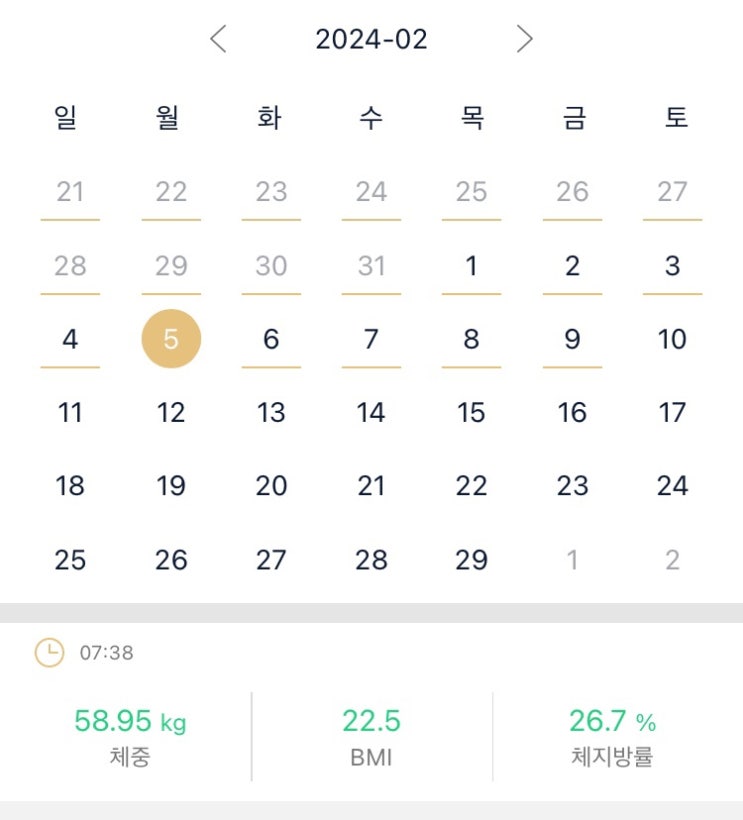Select greyed-out date 2 of next month
The width and height of the screenshot is (743, 820).
(672, 560)
